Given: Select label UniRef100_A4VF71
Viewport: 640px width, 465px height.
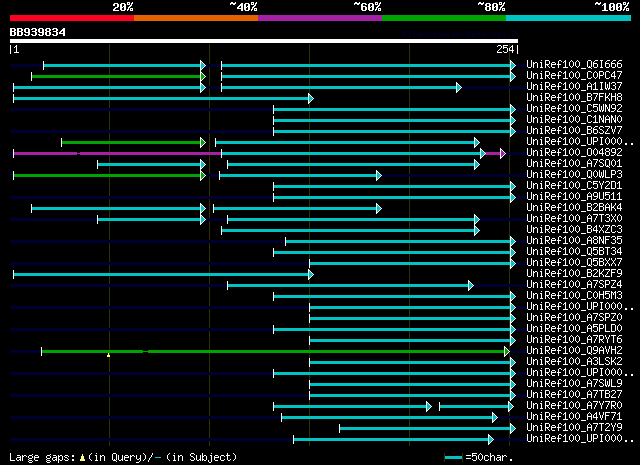Looking at the screenshot, I should (574, 417).
